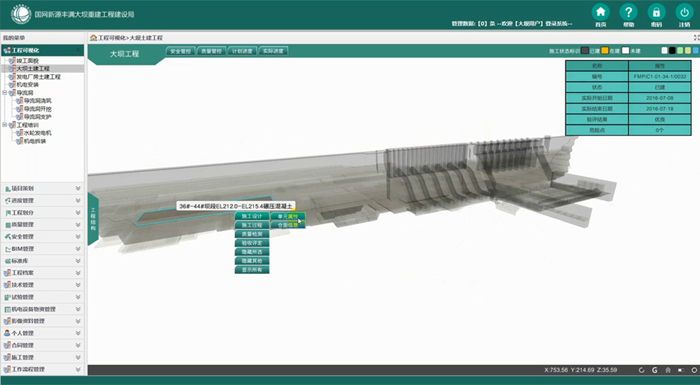Click the house icon in bottom status bar
Screen dimensions: 700x385
pos(668,370)
